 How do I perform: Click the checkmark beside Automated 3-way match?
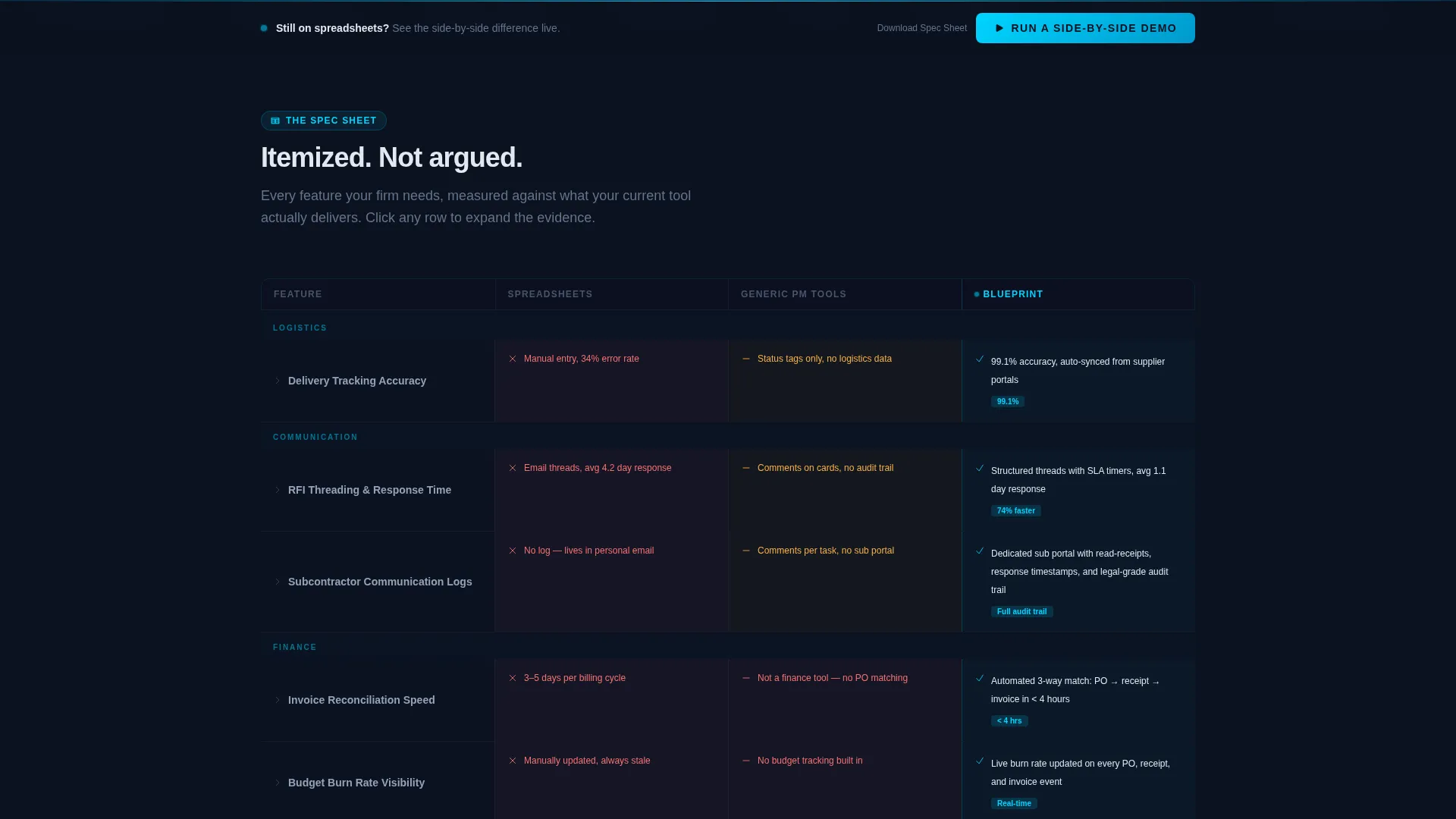(x=980, y=678)
